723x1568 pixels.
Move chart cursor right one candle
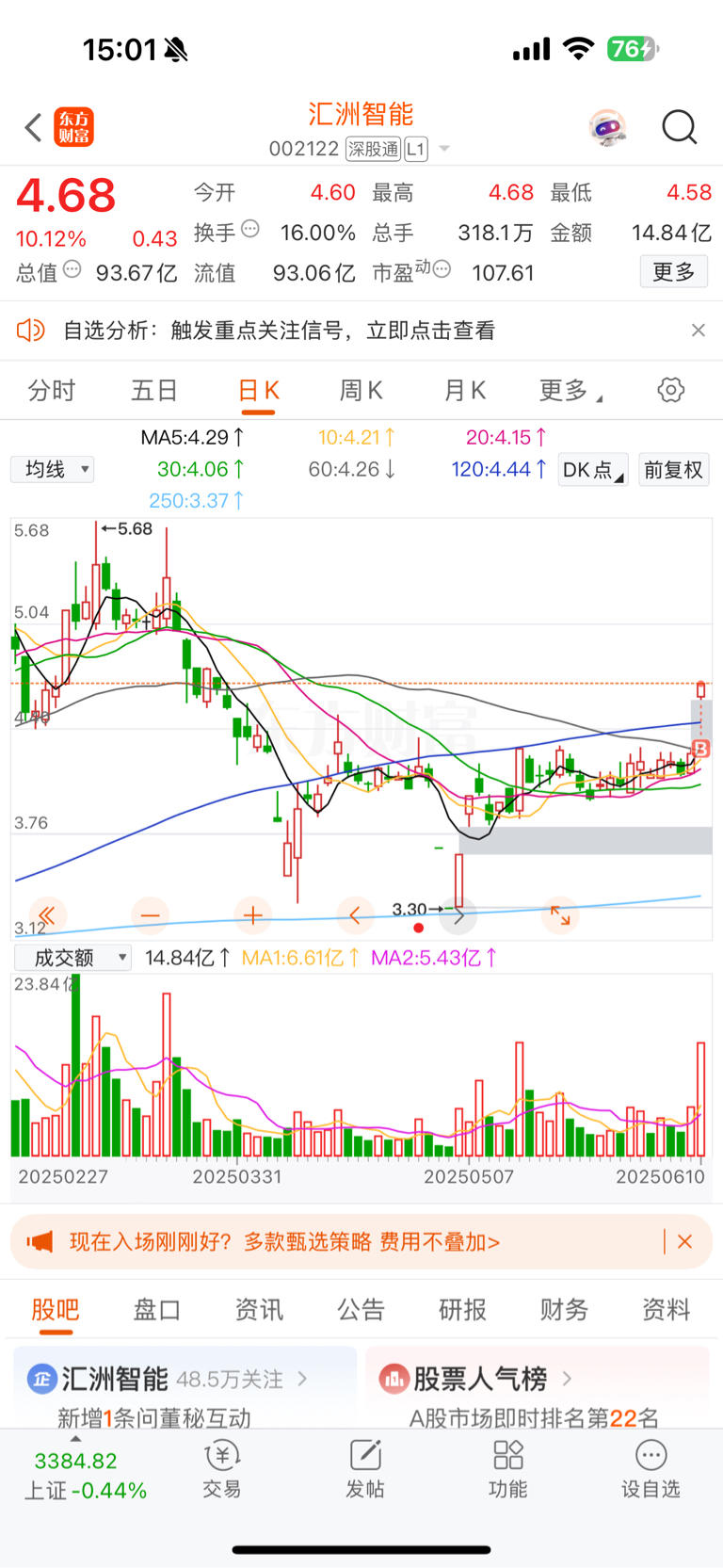pos(458,914)
